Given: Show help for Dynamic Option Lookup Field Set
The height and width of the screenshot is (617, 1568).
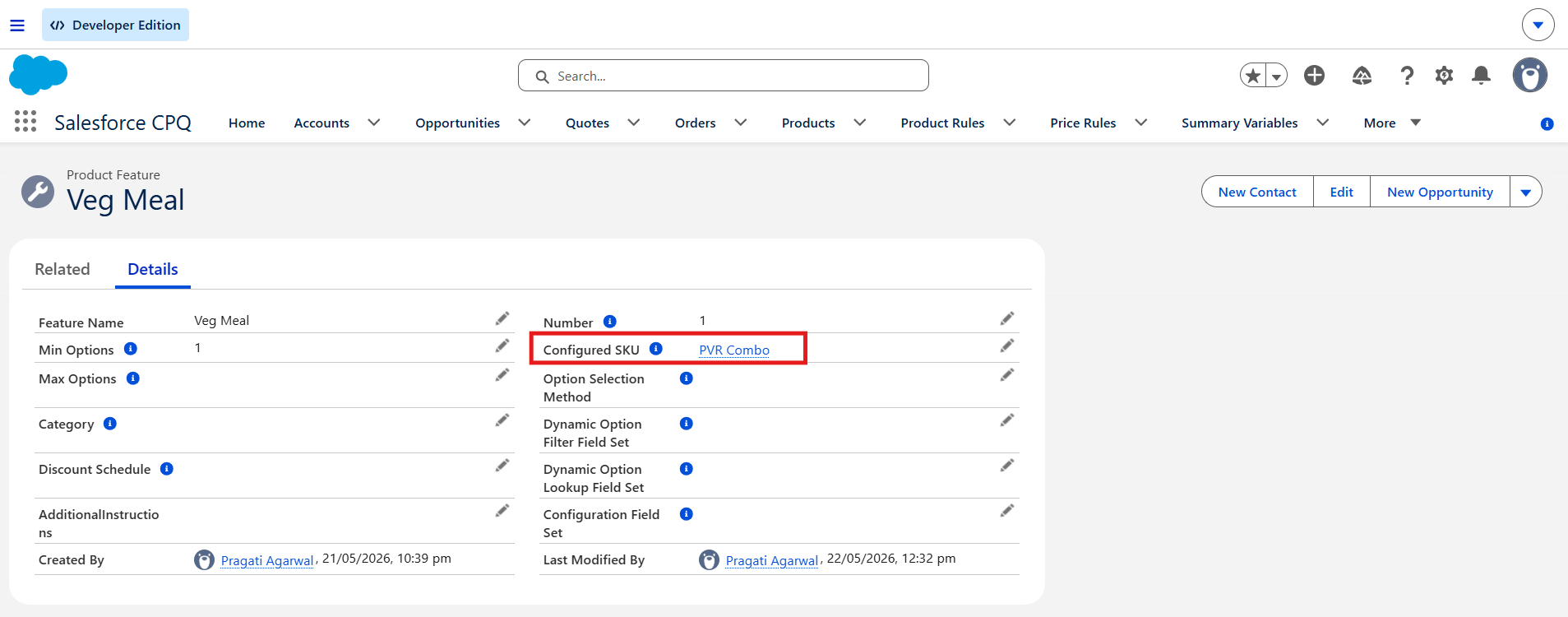Looking at the screenshot, I should [687, 469].
